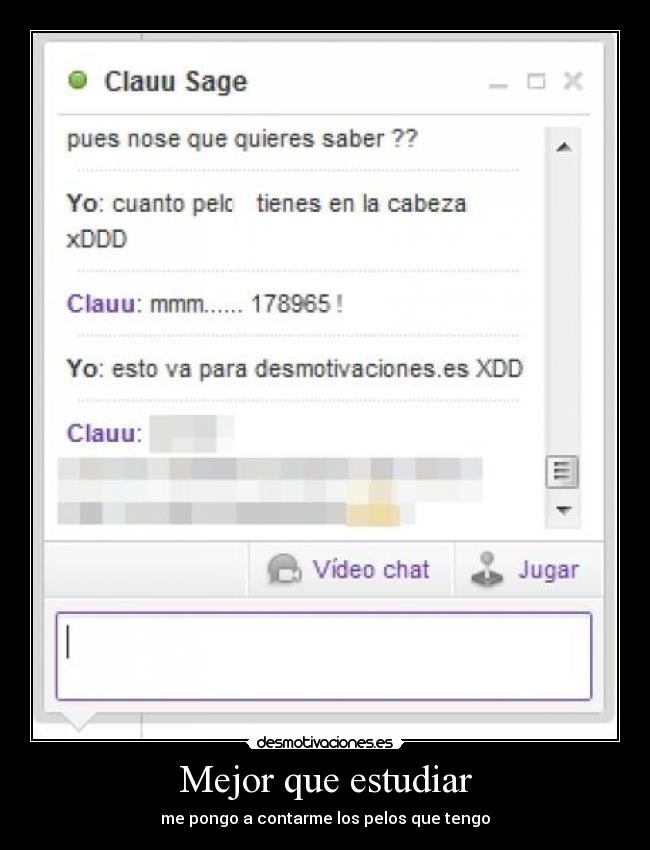The width and height of the screenshot is (650, 850).
Task: Maximize the Clauu Sage chat window
Action: point(536,81)
